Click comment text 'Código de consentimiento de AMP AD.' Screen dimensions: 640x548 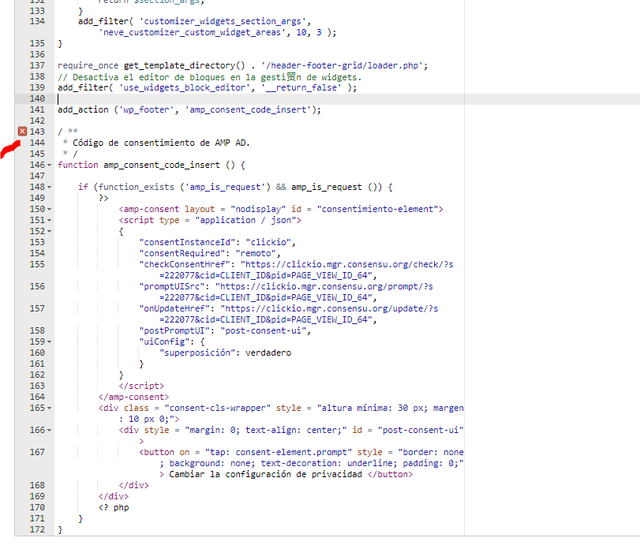pos(161,143)
